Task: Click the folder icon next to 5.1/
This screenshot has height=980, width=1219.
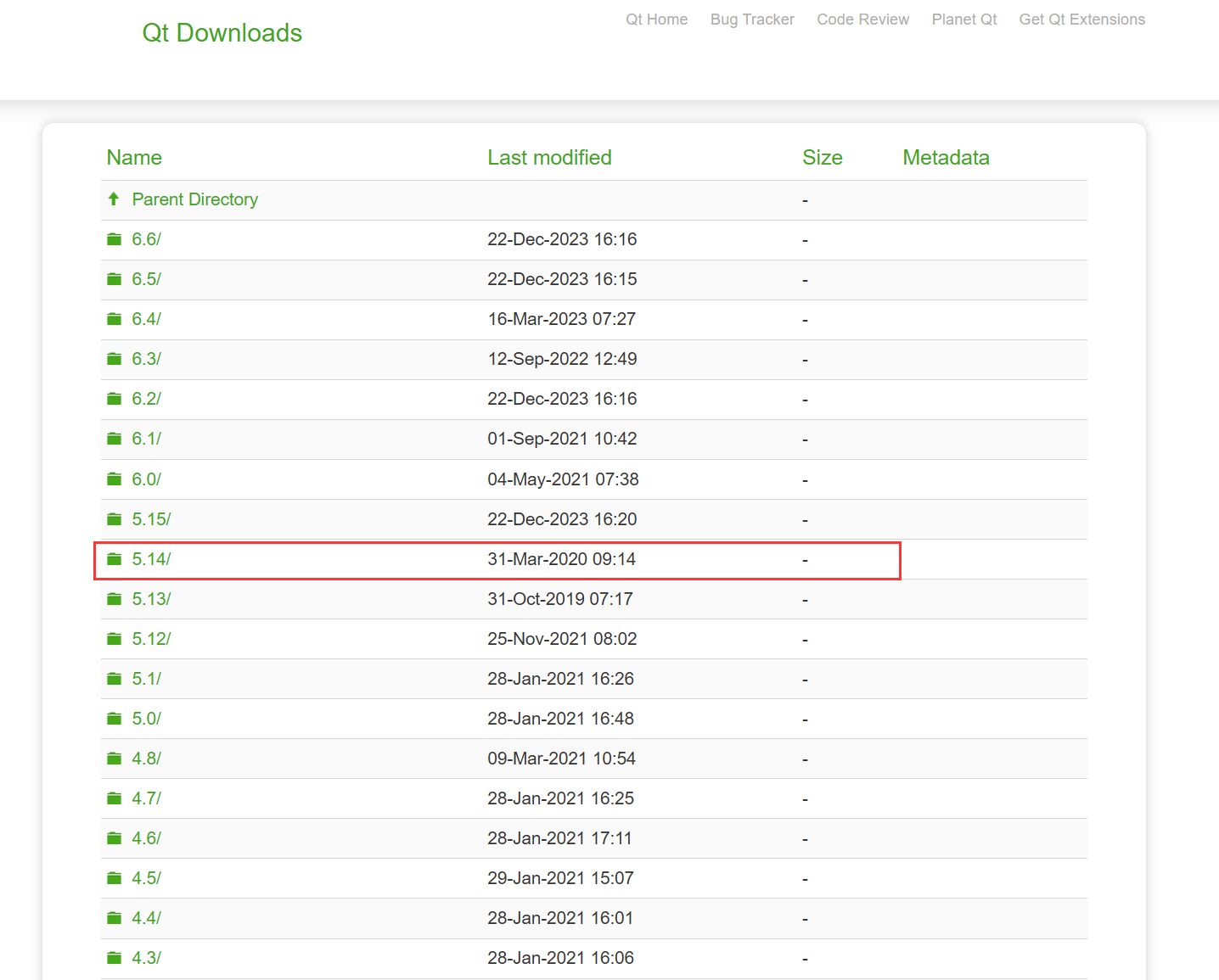Action: [114, 679]
